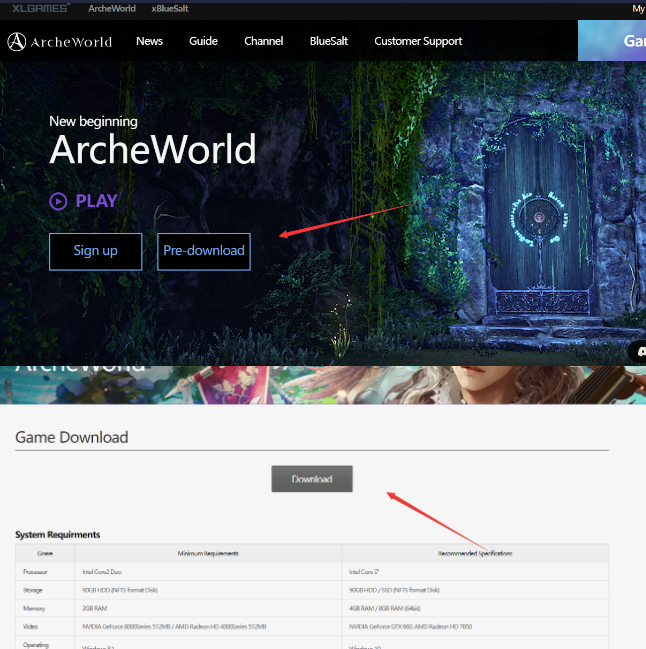Click the character artwork banner strip
The image size is (646, 649).
click(x=323, y=385)
